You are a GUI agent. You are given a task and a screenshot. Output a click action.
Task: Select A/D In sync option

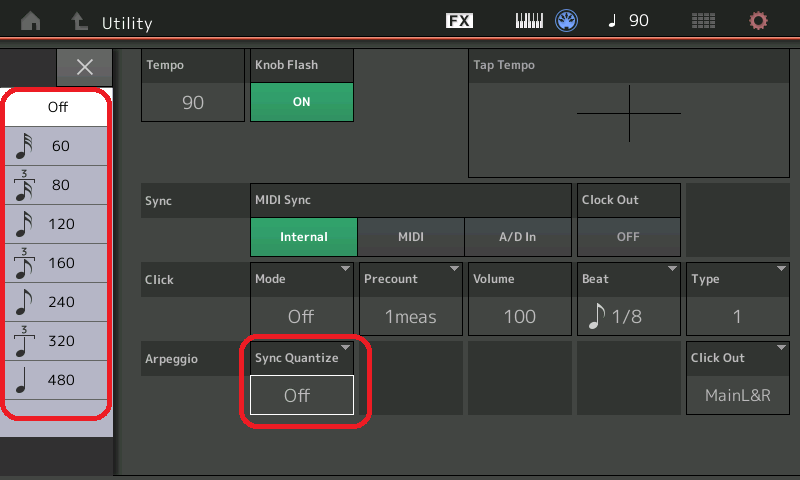pyautogui.click(x=517, y=237)
